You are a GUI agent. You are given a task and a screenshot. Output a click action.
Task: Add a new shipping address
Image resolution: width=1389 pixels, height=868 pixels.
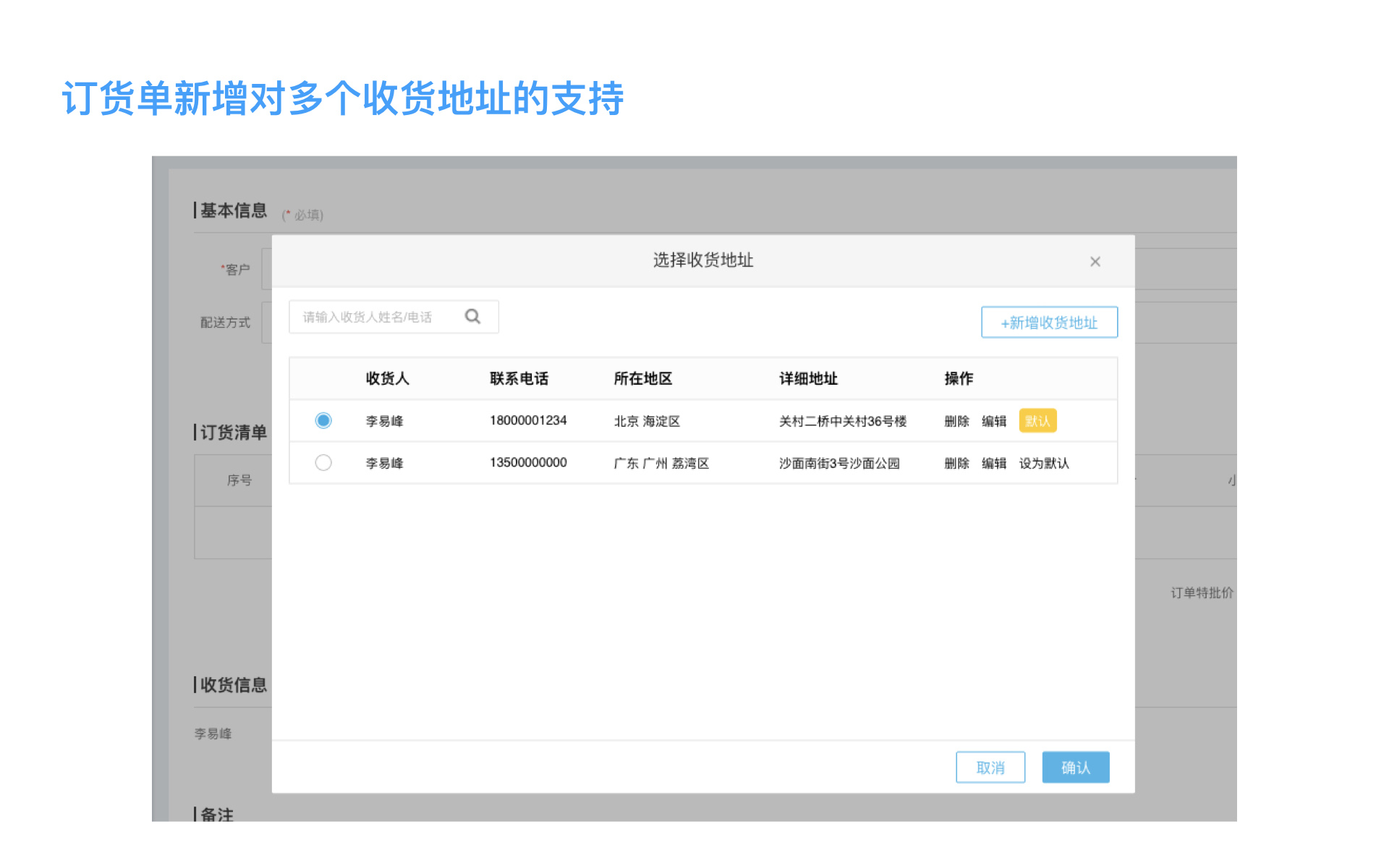(1048, 323)
